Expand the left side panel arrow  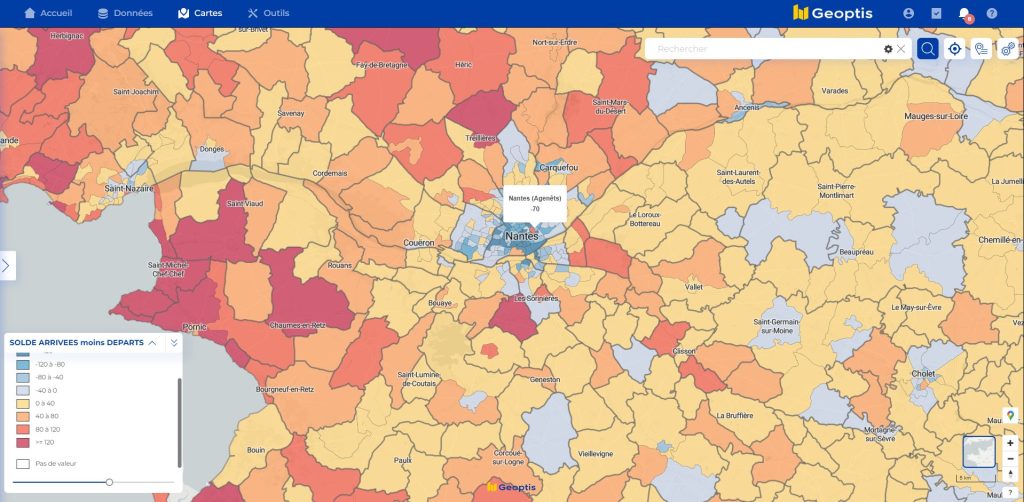pyautogui.click(x=6, y=265)
